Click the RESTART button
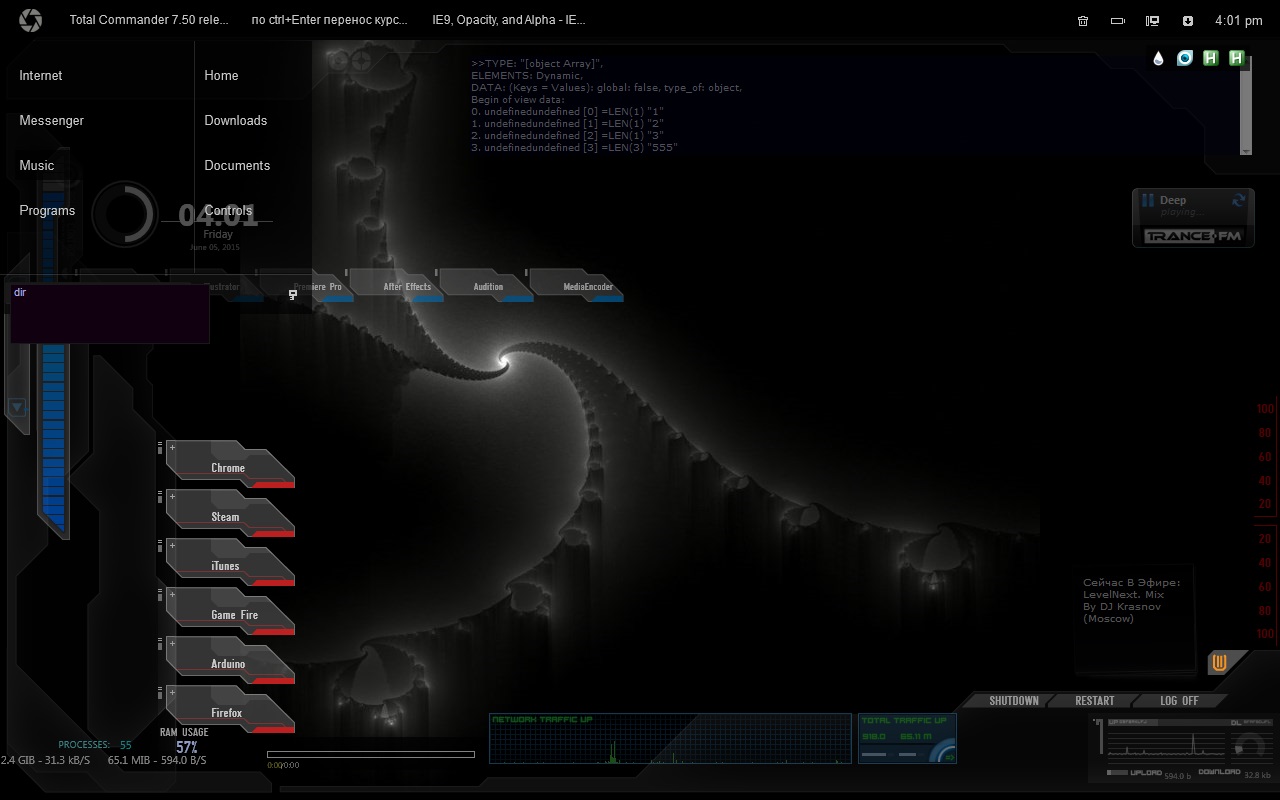1280x800 pixels. [x=1095, y=701]
